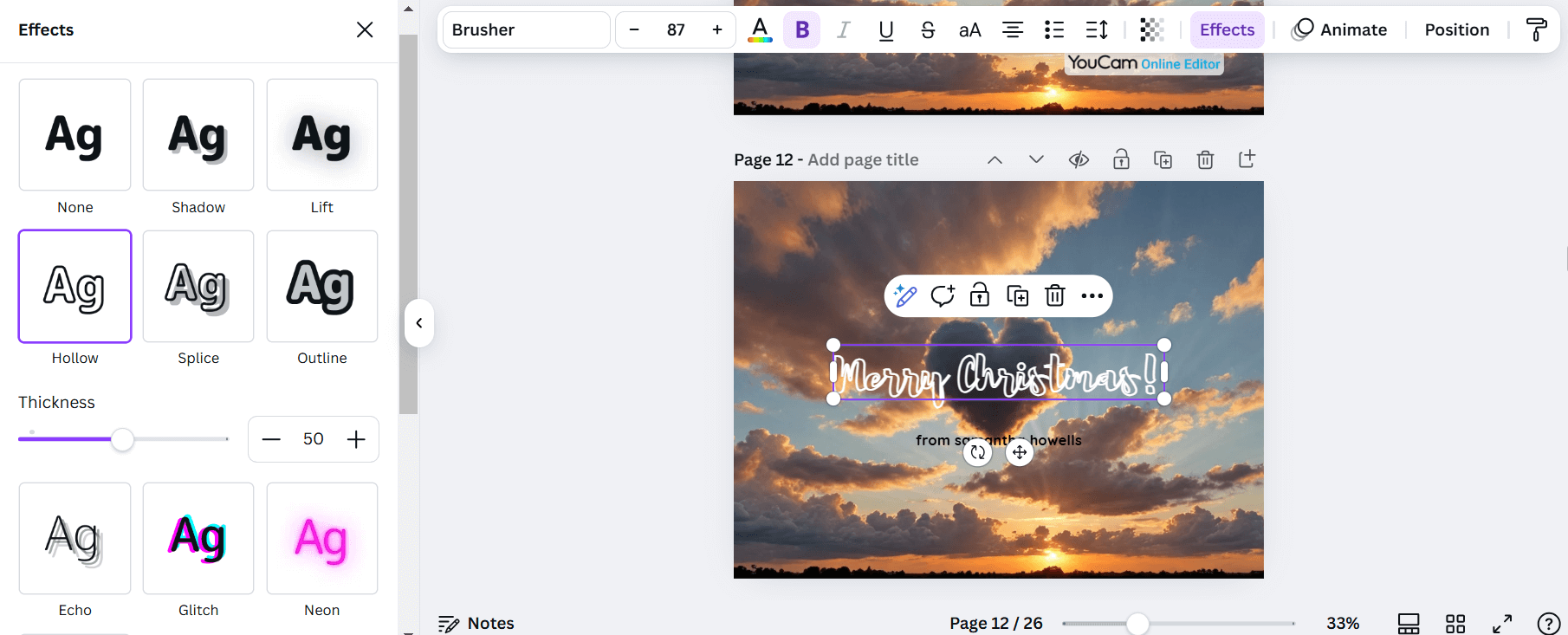Open the text color picker
1568x635 pixels.
pyautogui.click(x=760, y=29)
